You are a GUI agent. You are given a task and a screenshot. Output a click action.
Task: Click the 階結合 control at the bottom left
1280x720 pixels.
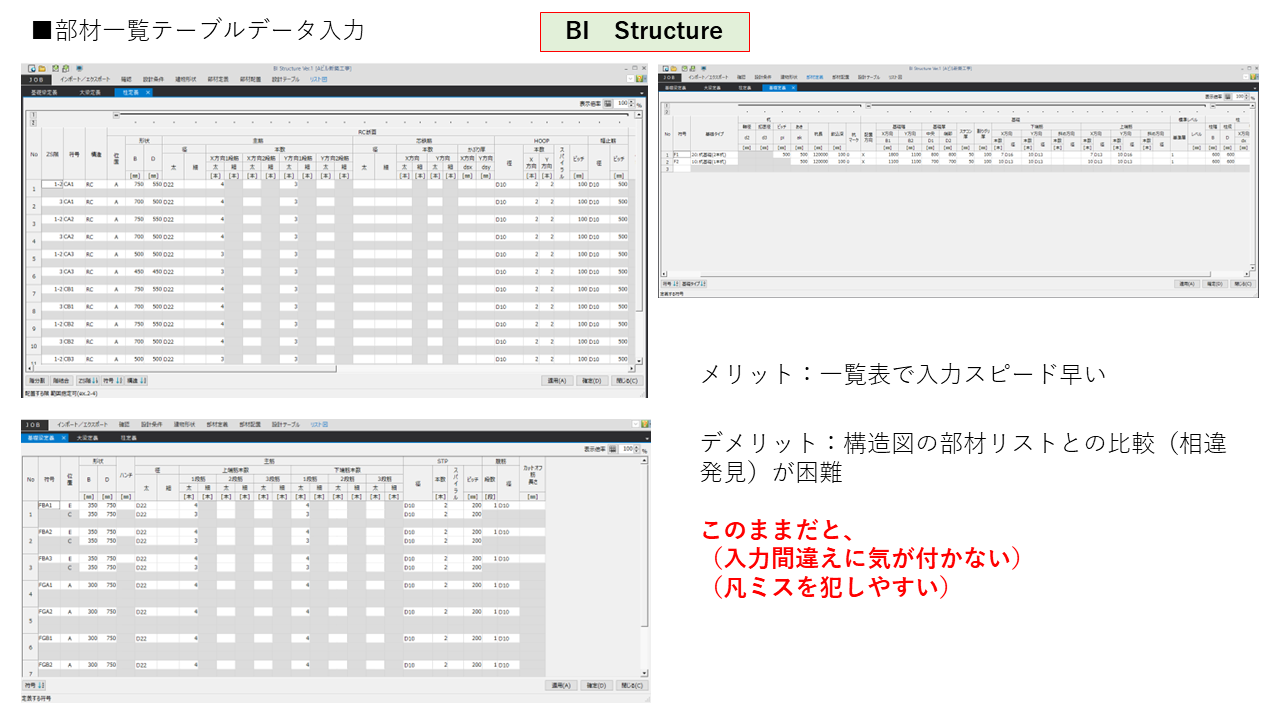click(x=62, y=380)
